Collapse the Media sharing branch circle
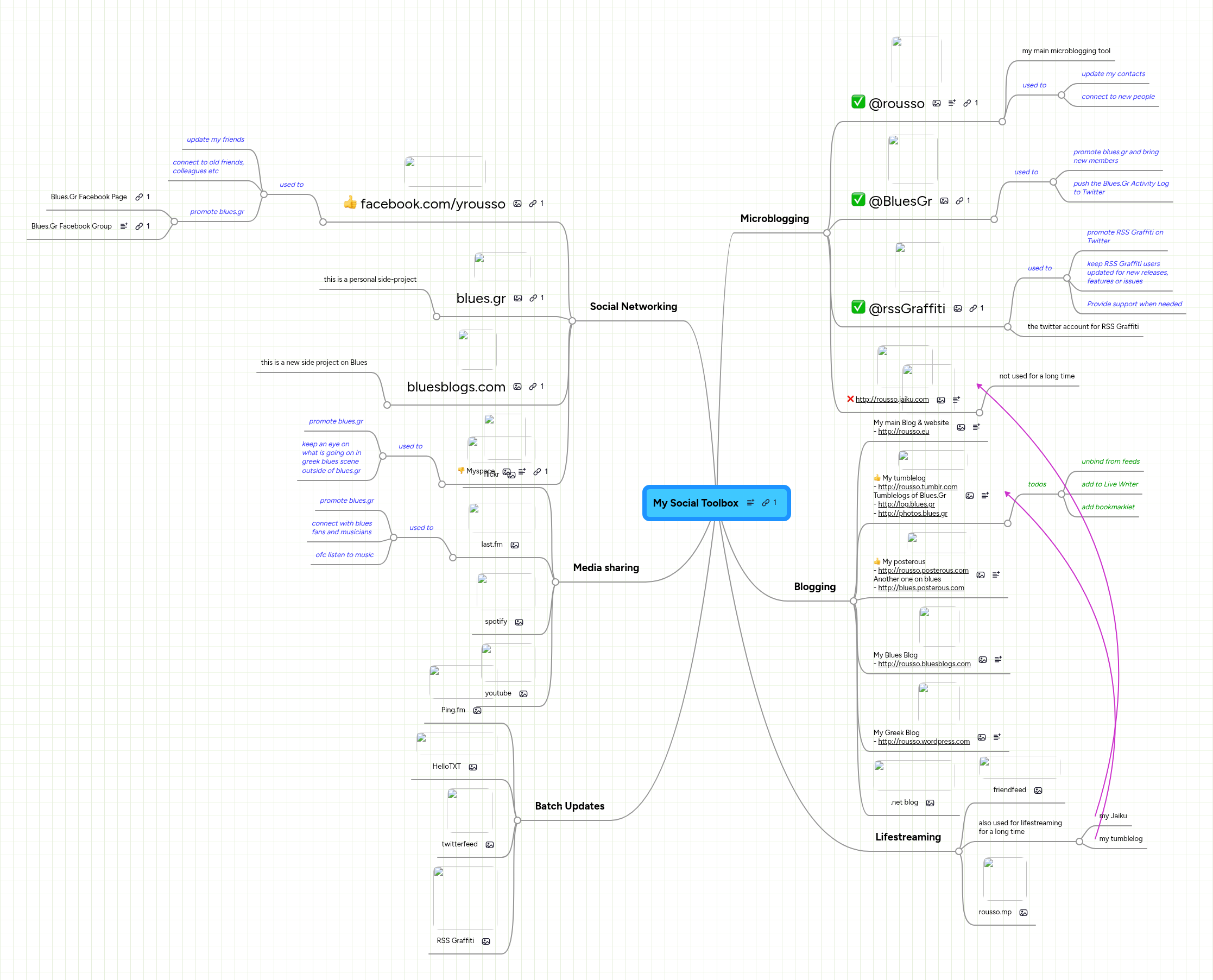1213x980 pixels. (555, 582)
